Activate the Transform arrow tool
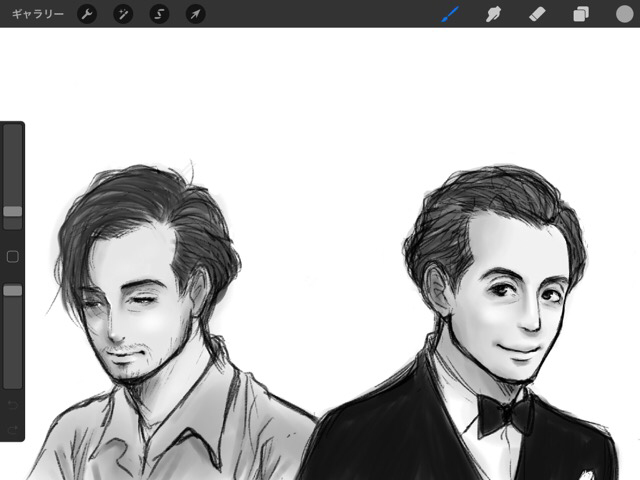The image size is (640, 480). pyautogui.click(x=196, y=14)
